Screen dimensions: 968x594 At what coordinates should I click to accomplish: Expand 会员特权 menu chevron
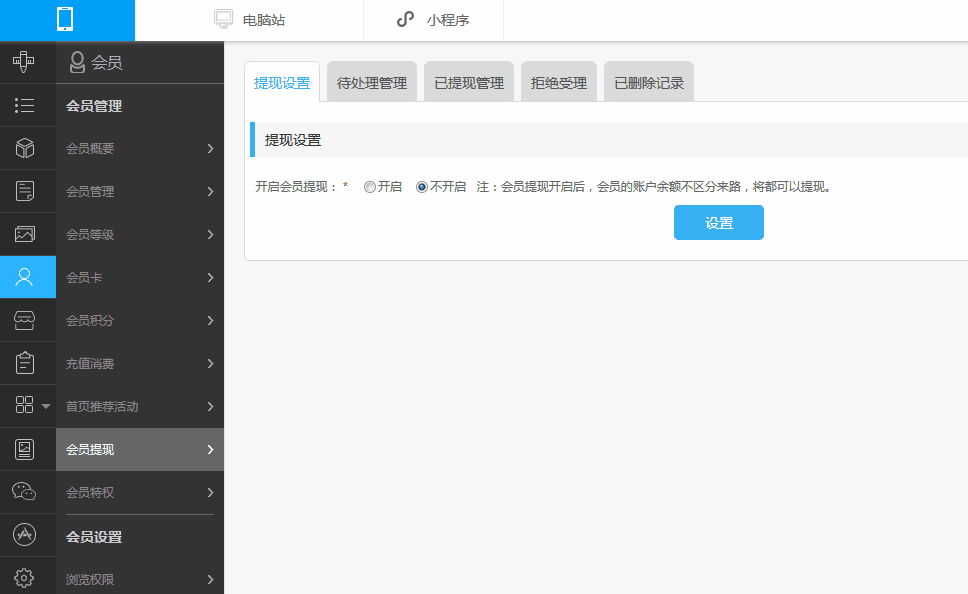[x=211, y=493]
